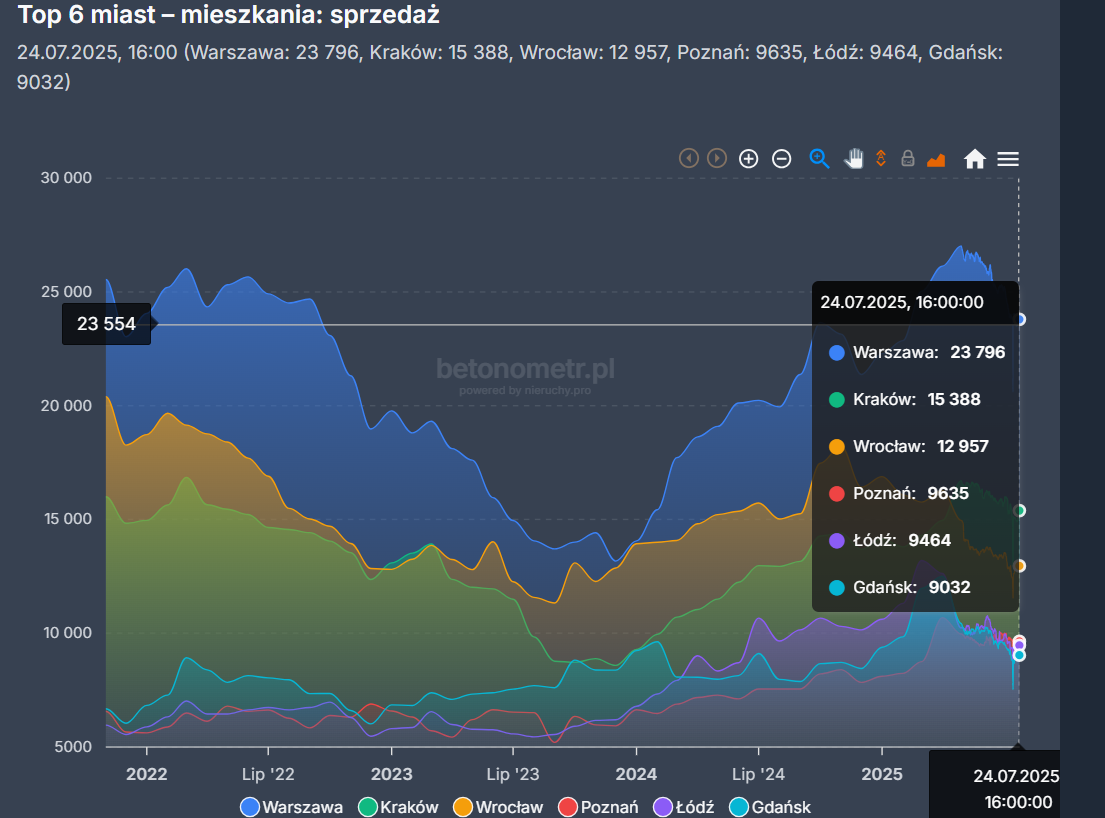Activate the hand panning tool
1105x818 pixels.
point(853,158)
